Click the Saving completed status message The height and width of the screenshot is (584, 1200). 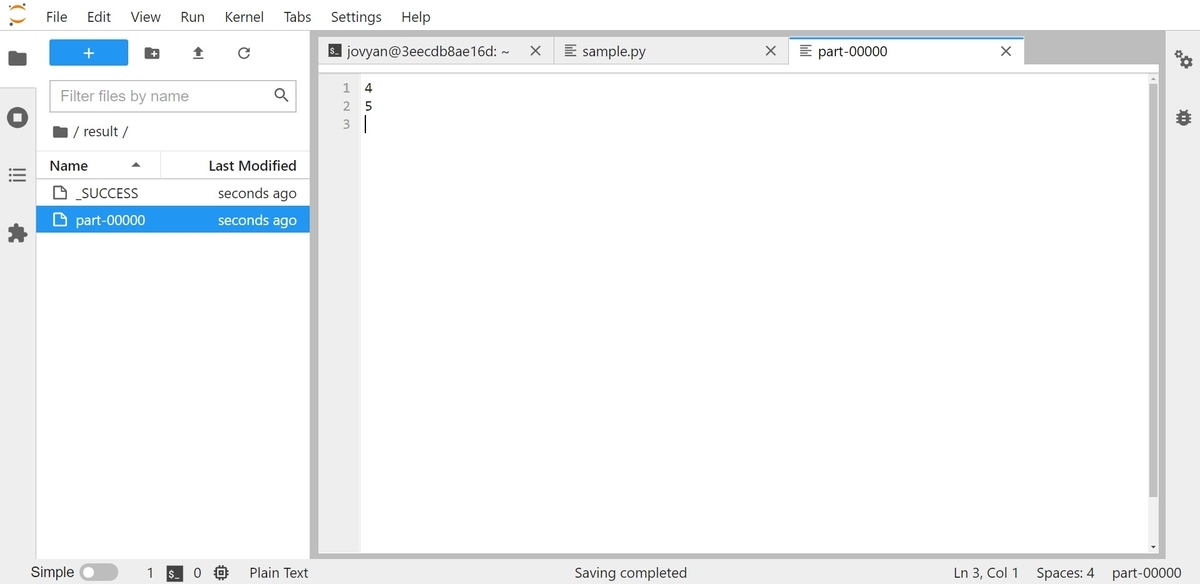click(x=630, y=573)
